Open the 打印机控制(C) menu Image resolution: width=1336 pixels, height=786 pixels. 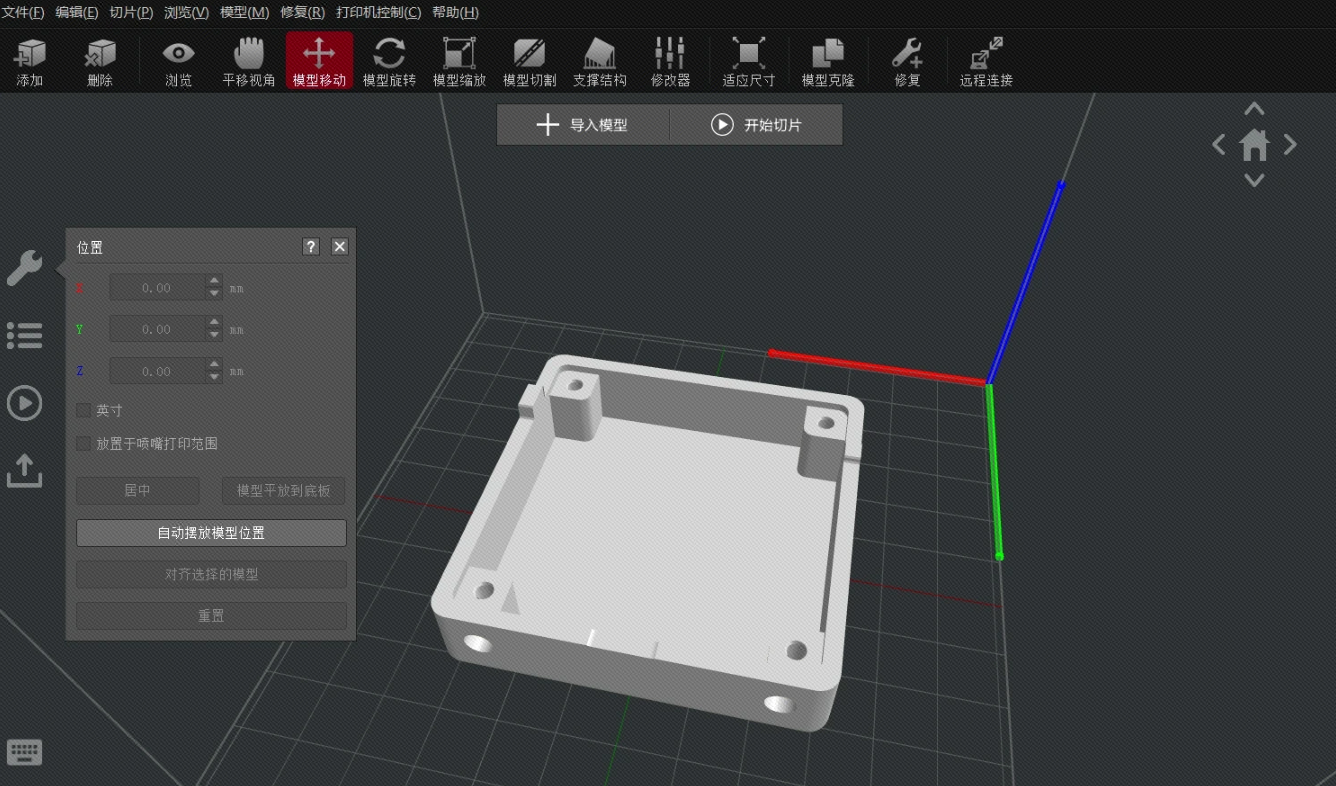pos(379,12)
